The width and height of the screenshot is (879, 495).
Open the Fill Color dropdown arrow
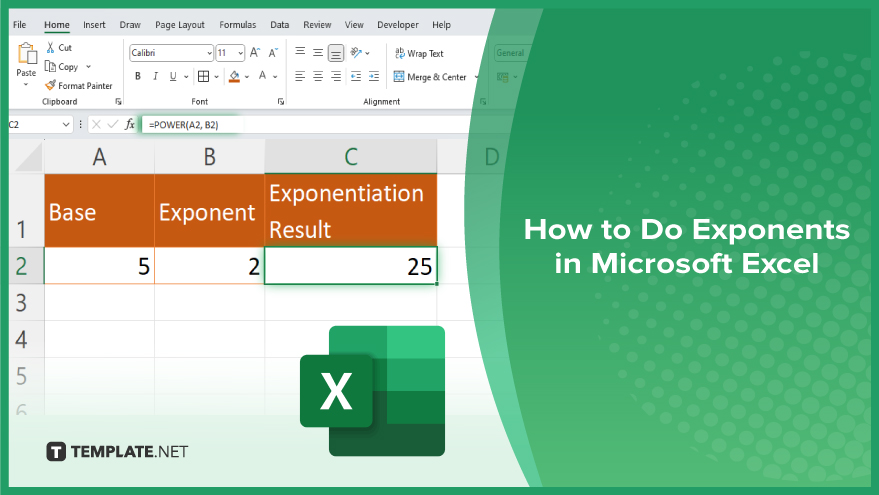point(247,77)
